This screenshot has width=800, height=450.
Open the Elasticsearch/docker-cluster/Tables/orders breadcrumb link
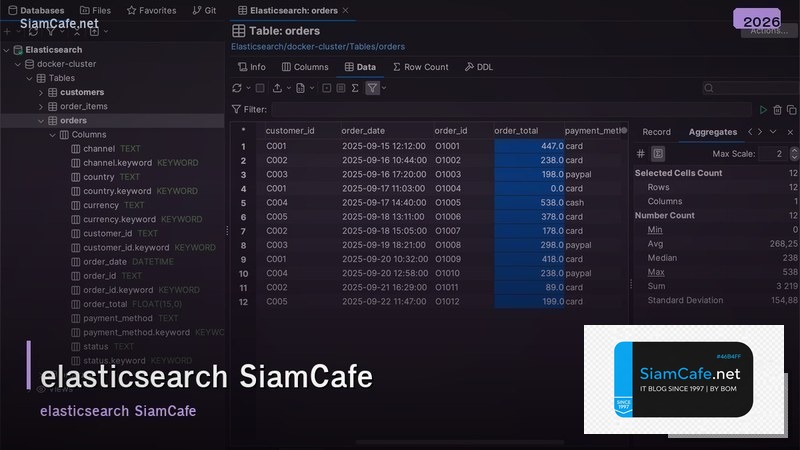point(318,46)
